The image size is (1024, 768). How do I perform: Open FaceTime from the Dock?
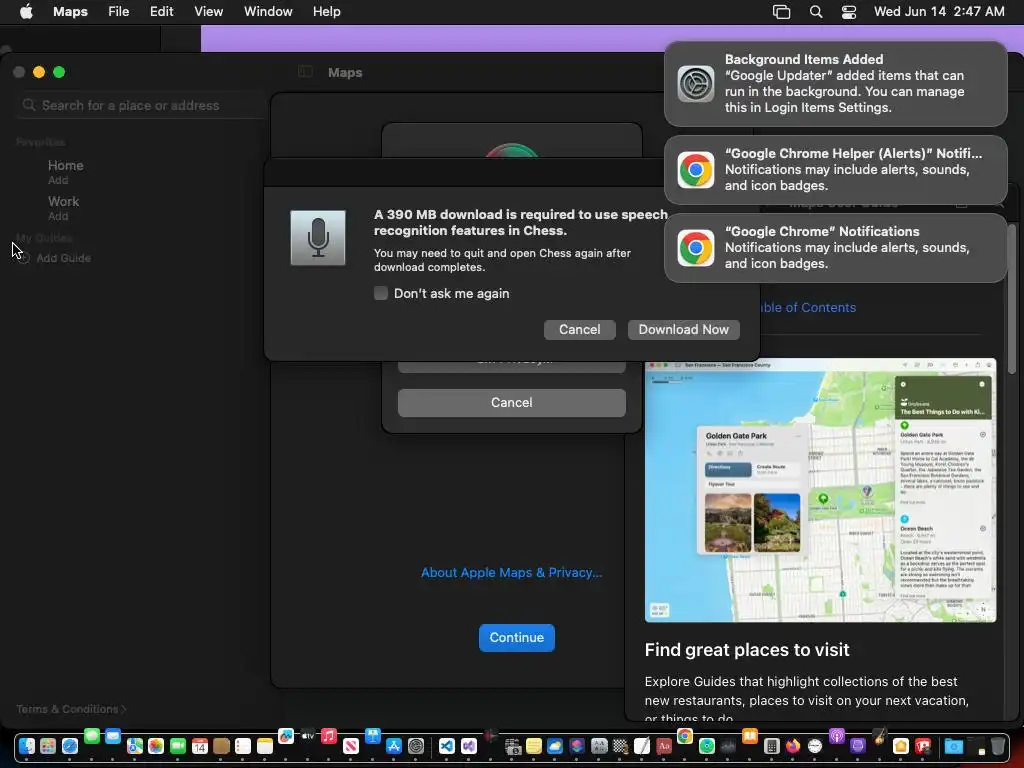(x=178, y=746)
